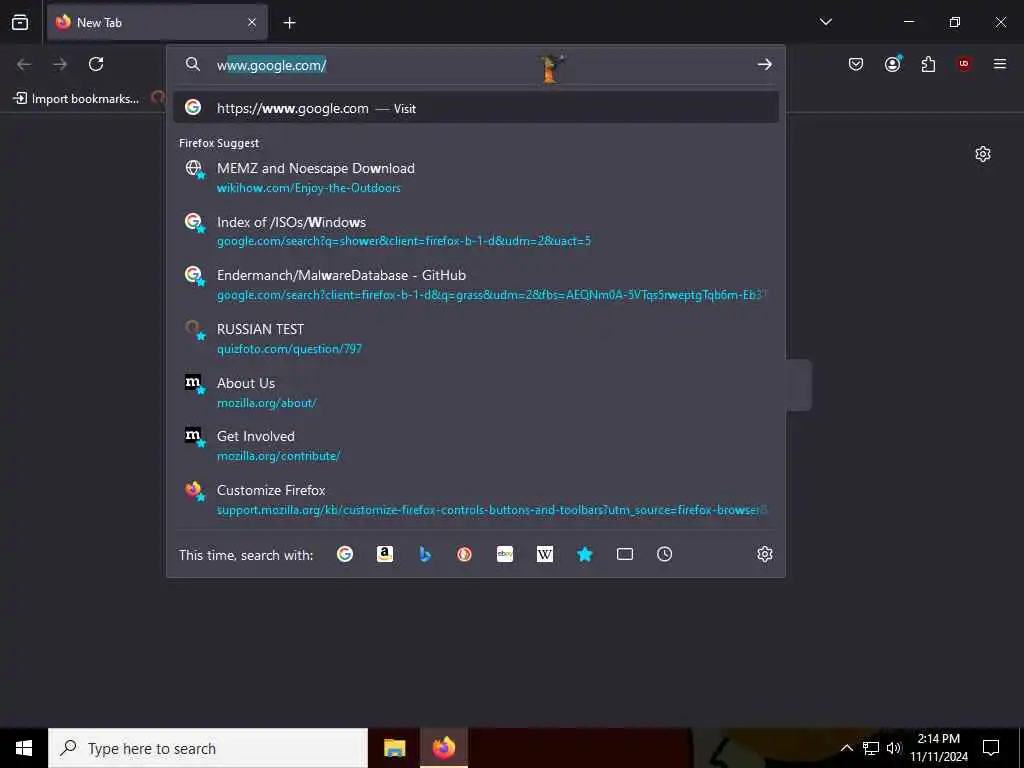
Task: Go forward one page
Action: [x=60, y=64]
